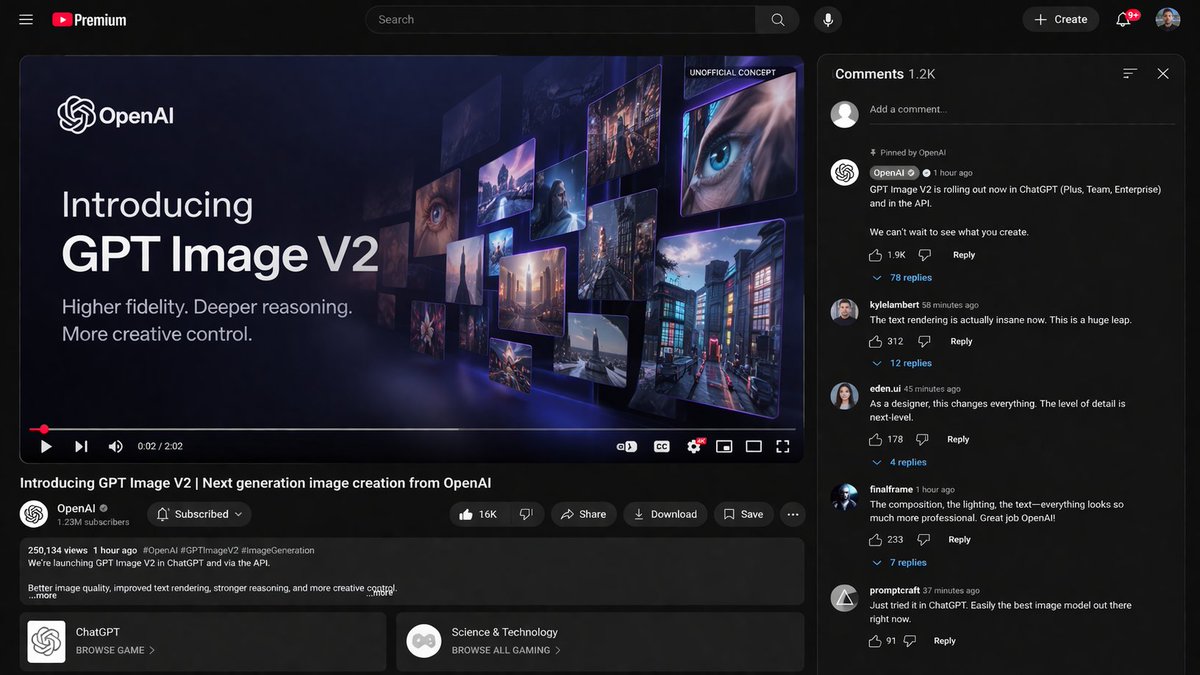Start voice search with microphone icon

point(828,19)
